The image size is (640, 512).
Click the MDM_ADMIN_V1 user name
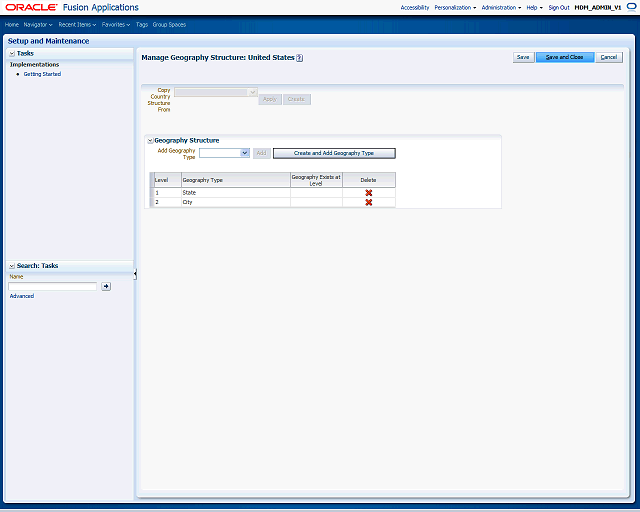[x=598, y=7]
